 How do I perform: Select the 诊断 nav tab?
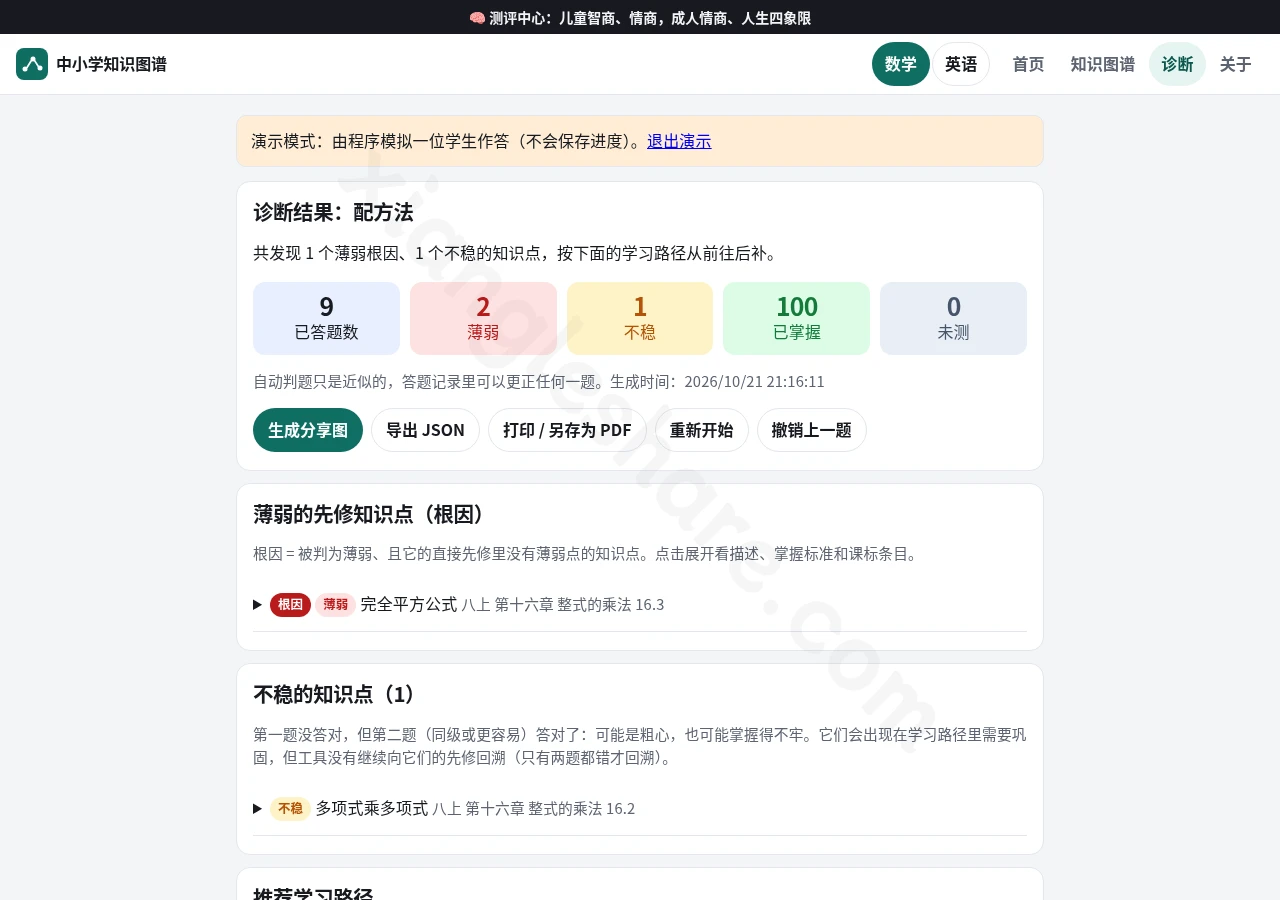1177,64
